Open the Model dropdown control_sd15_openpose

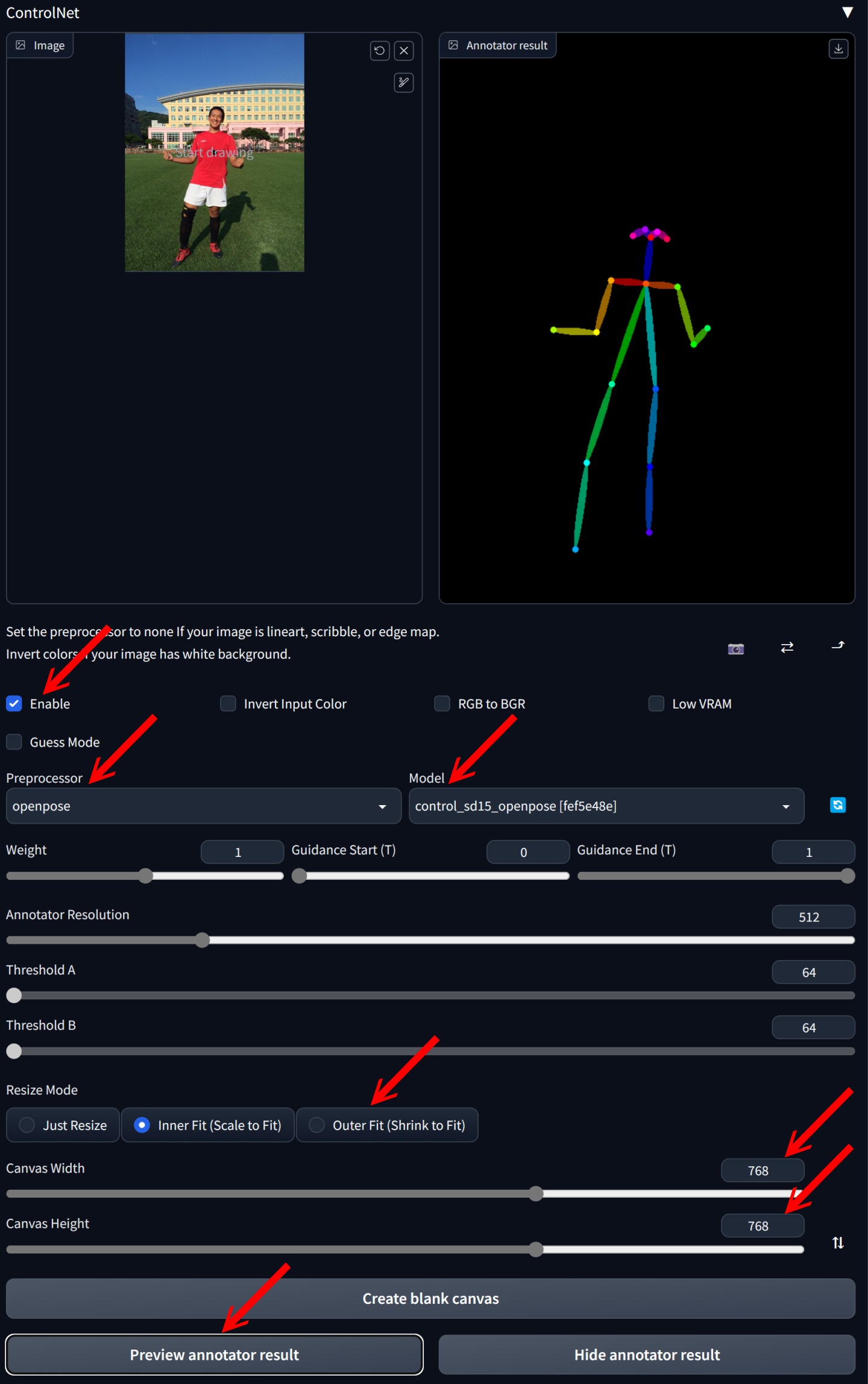pos(606,806)
